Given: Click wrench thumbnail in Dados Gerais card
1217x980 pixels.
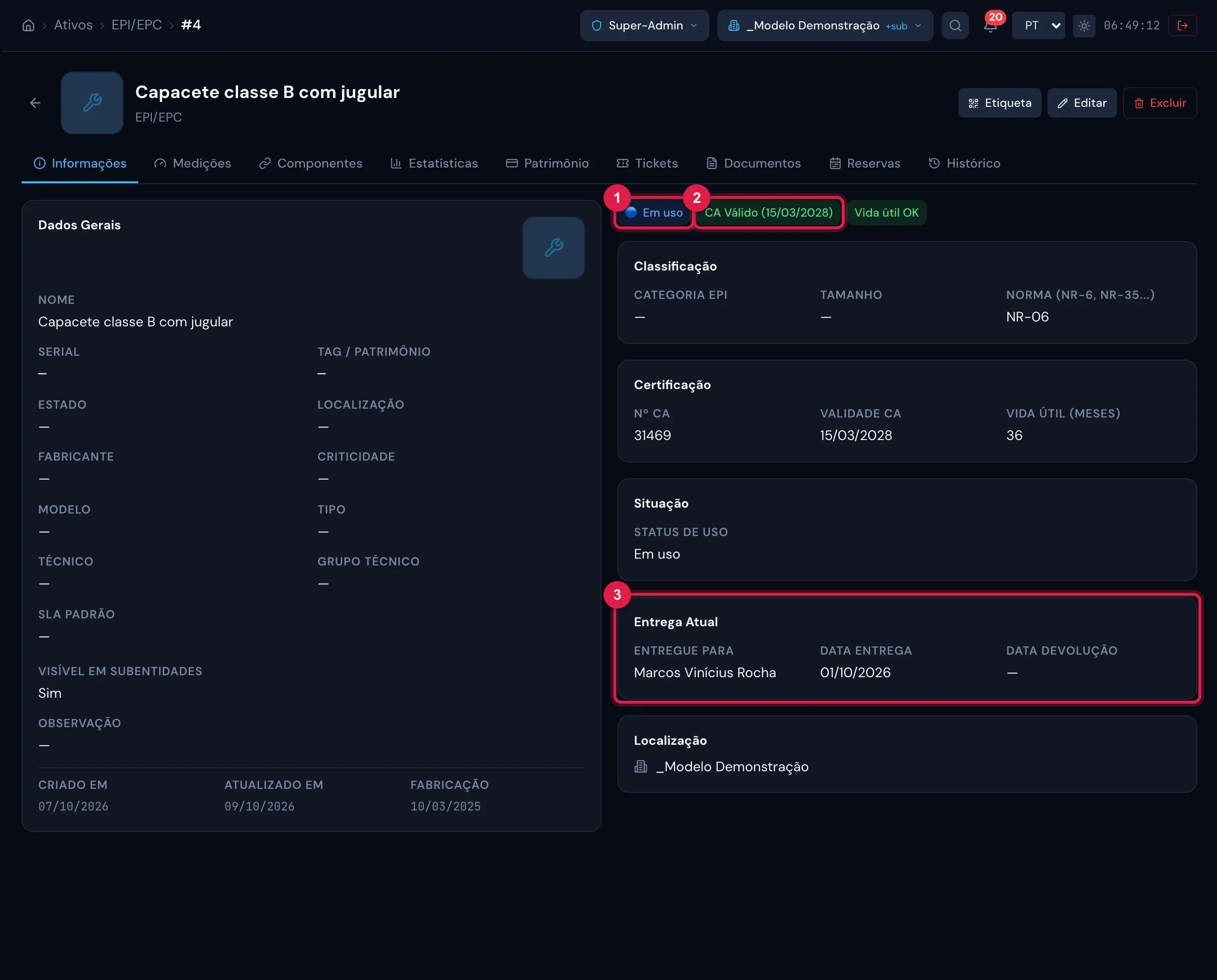Looking at the screenshot, I should 553,248.
